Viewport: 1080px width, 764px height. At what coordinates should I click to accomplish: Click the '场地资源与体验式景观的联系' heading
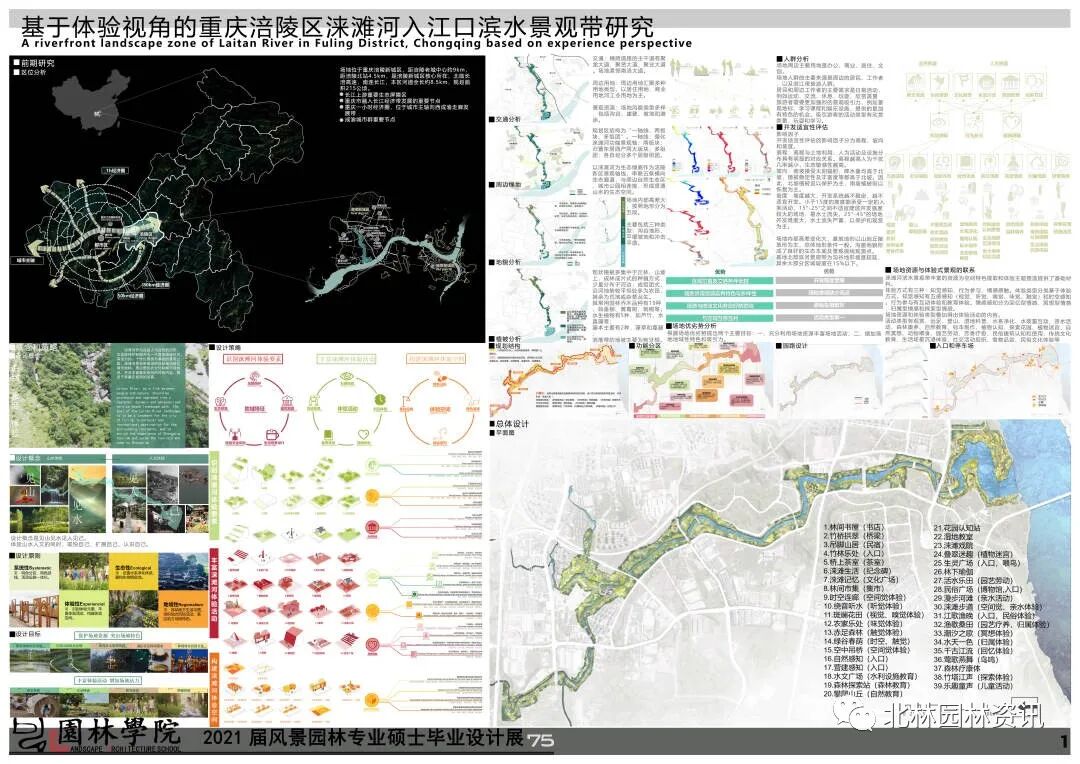931,270
